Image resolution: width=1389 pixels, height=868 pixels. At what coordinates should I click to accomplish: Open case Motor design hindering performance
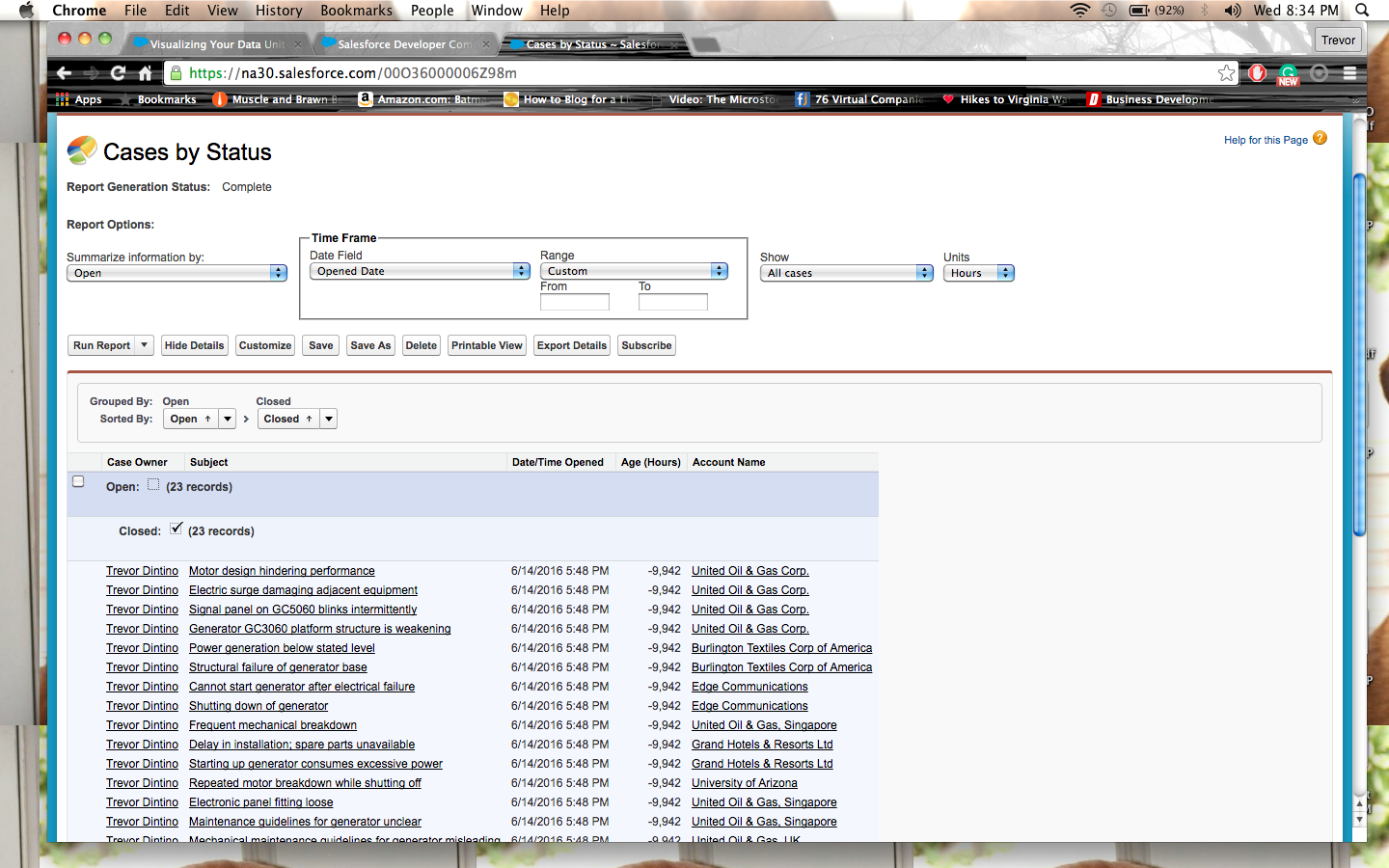(x=282, y=571)
